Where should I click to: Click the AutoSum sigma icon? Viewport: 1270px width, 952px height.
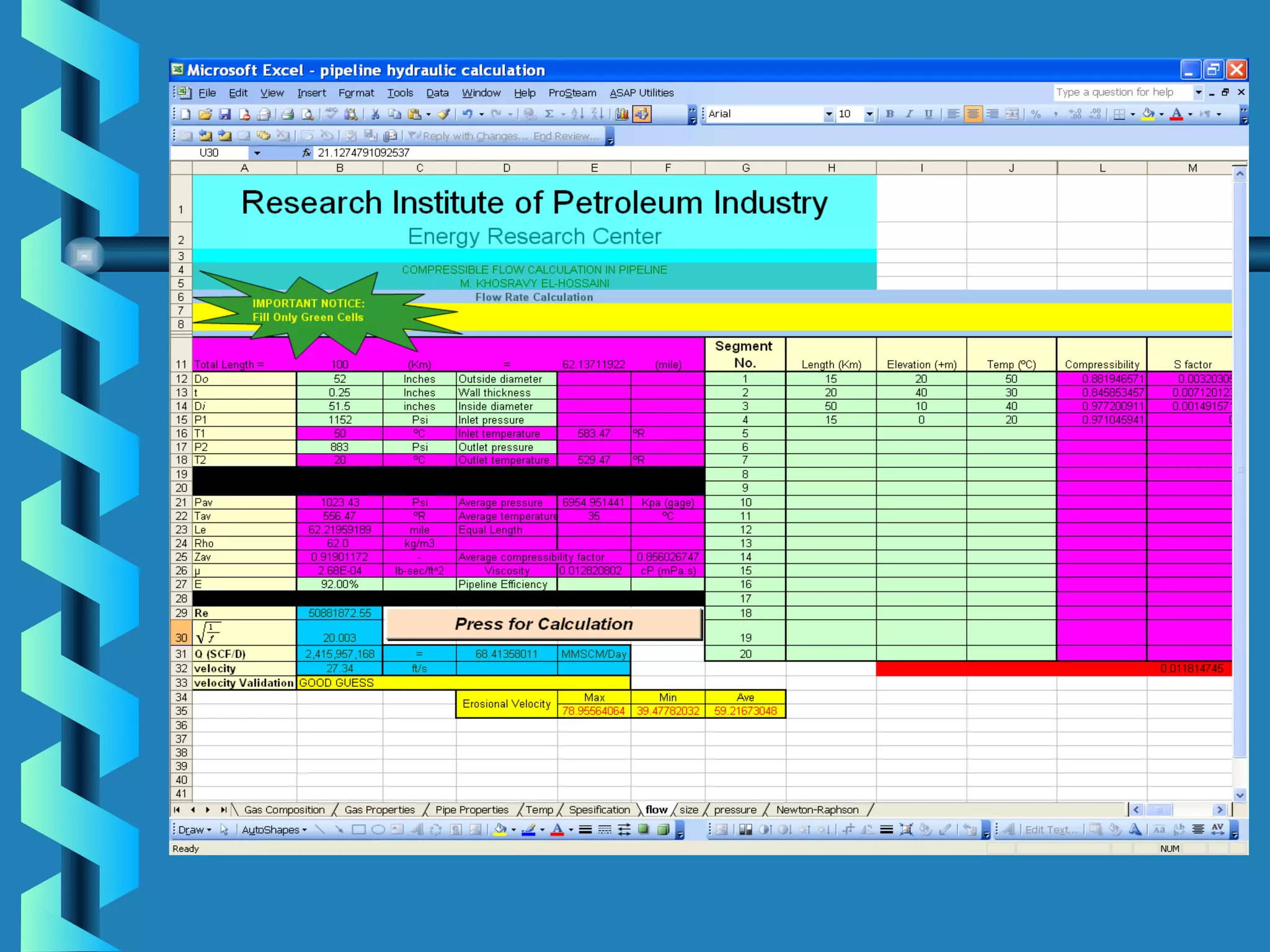[x=549, y=114]
